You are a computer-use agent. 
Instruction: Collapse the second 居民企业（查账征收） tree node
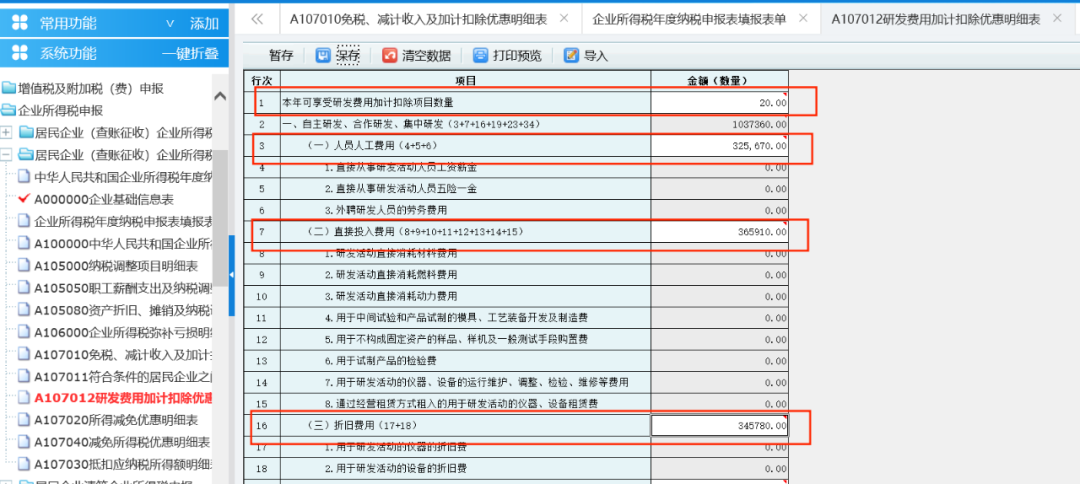6,154
